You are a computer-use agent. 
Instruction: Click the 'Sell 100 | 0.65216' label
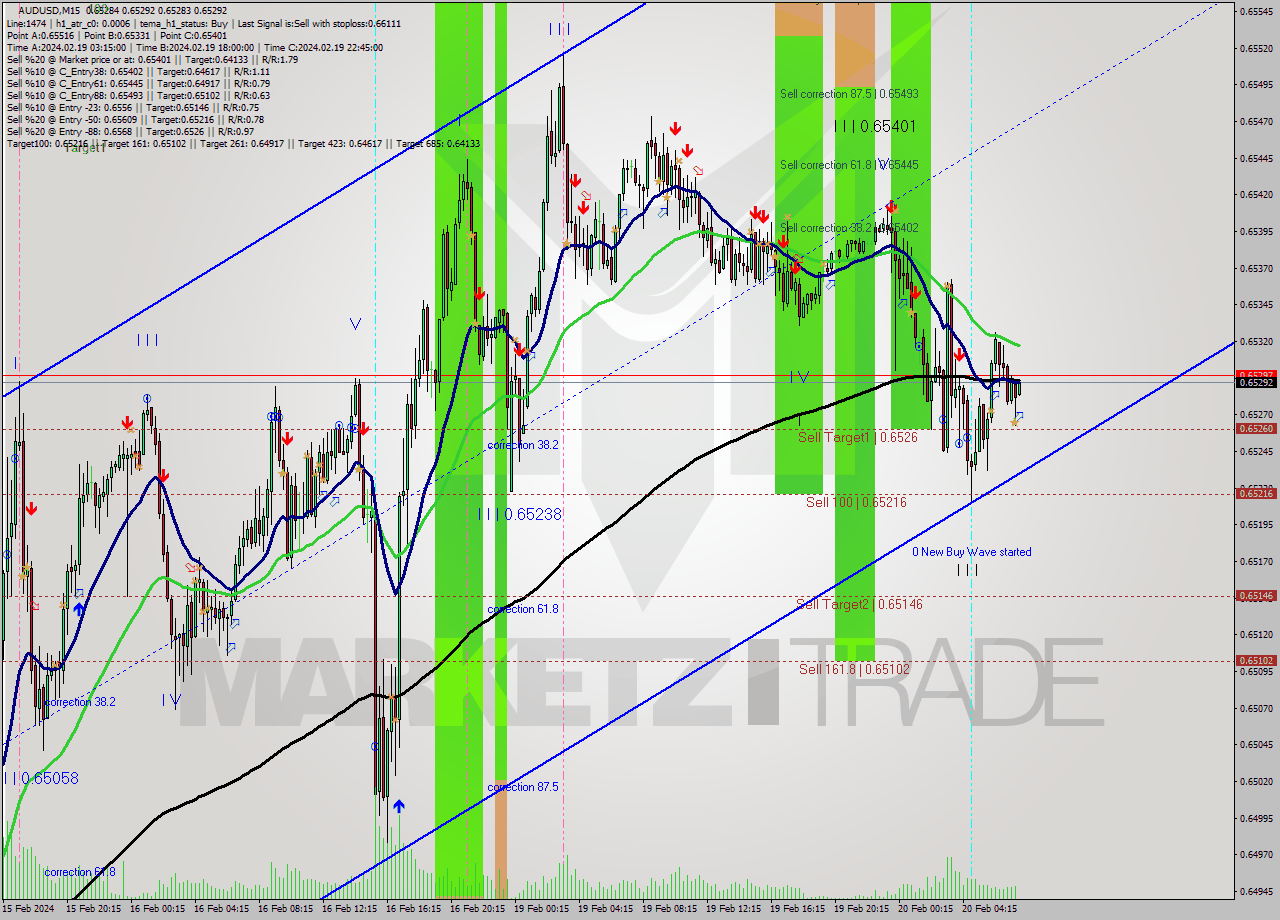coord(856,502)
